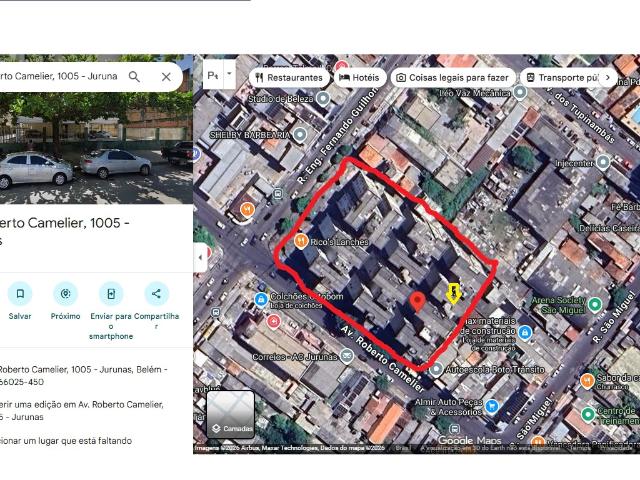Click the search magnifier icon
640x480 pixels.
pos(134,76)
